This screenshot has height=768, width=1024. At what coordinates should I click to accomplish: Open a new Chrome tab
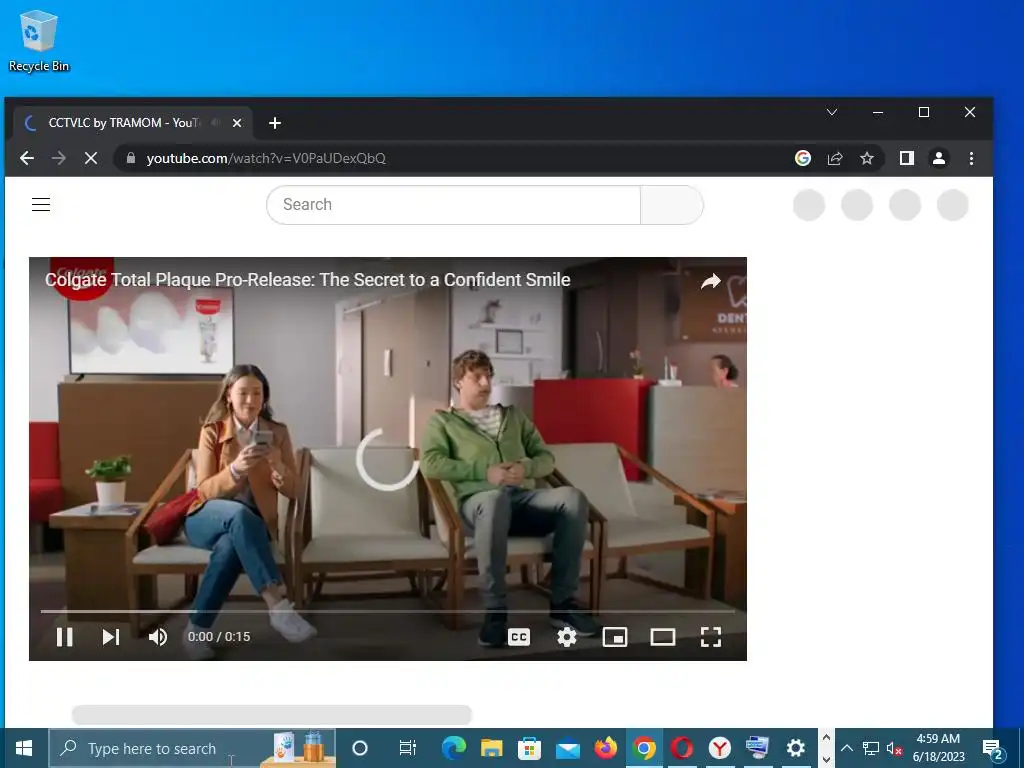click(x=275, y=123)
